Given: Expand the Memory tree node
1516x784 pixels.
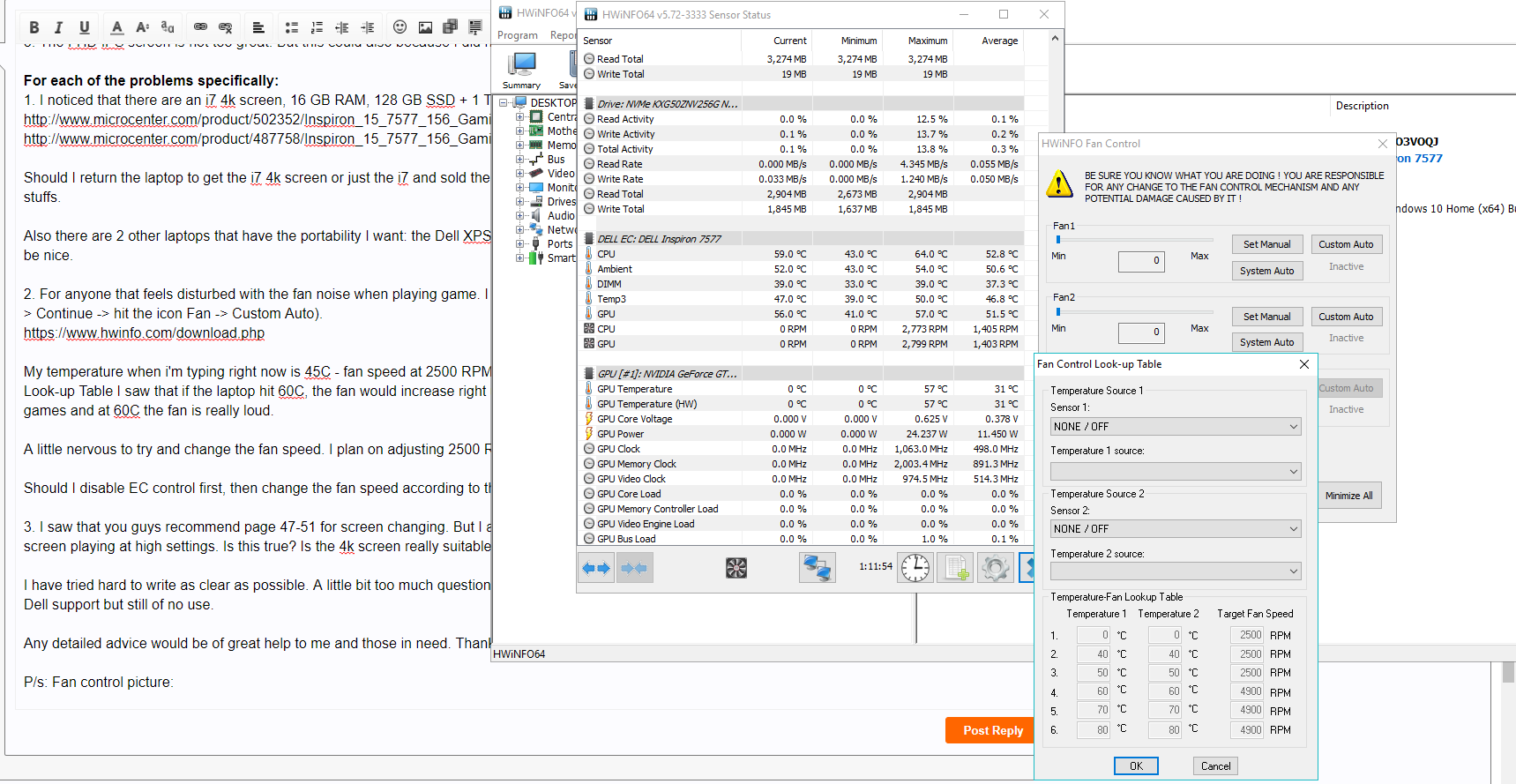Looking at the screenshot, I should pyautogui.click(x=520, y=145).
